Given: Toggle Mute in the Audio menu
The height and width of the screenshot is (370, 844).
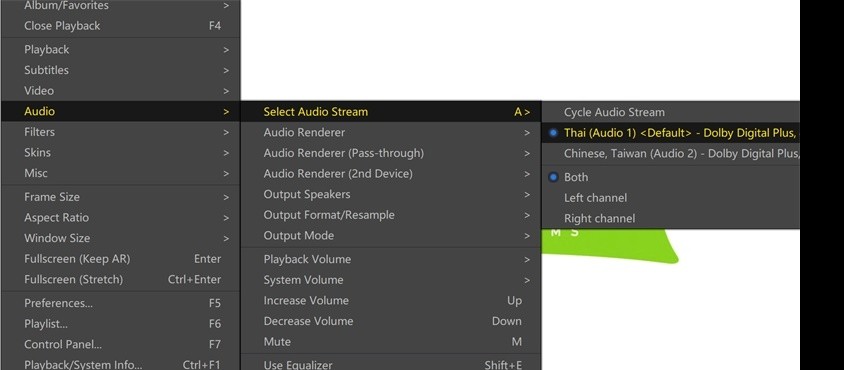Looking at the screenshot, I should (390, 341).
